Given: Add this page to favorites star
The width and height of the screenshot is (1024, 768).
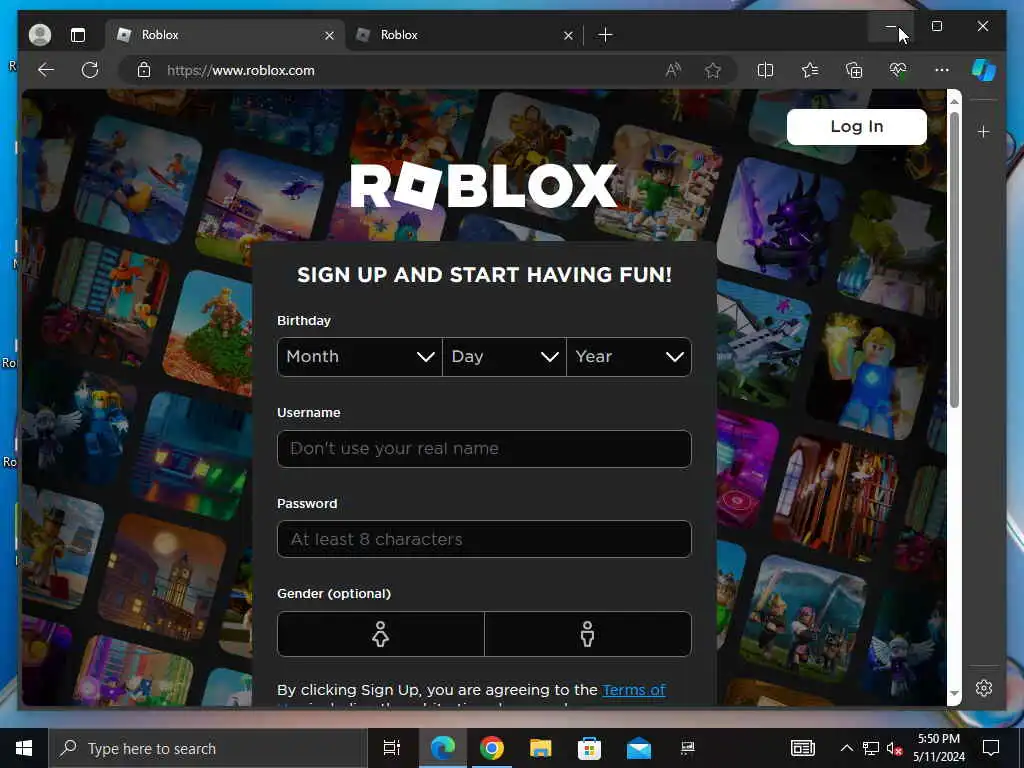Looking at the screenshot, I should click(712, 70).
